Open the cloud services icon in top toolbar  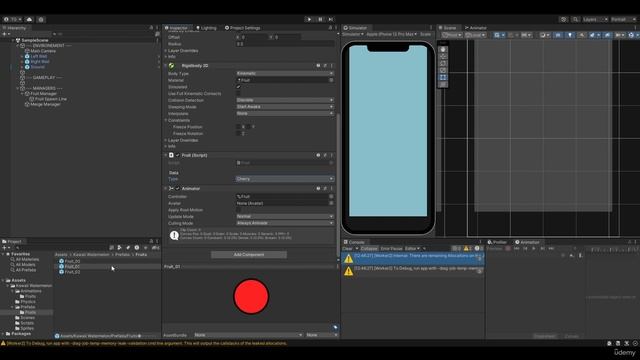[x=29, y=19]
